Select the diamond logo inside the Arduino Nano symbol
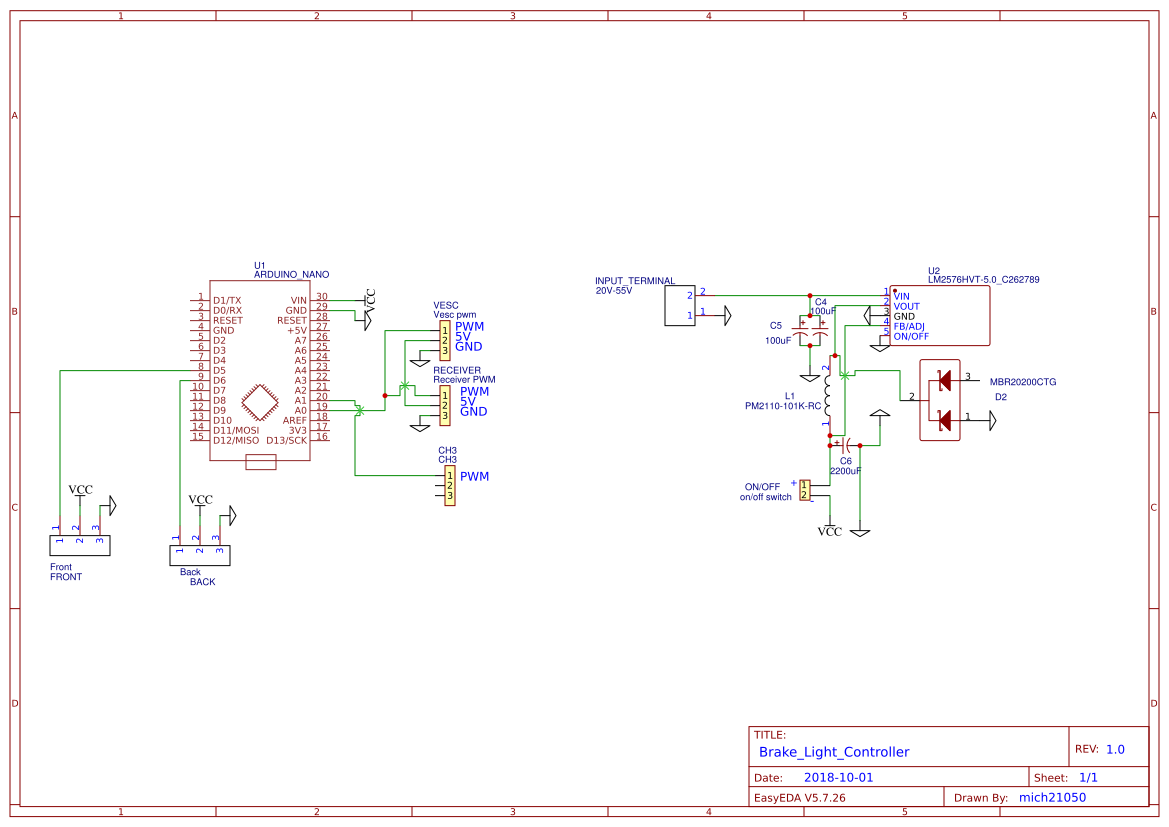 (x=259, y=402)
